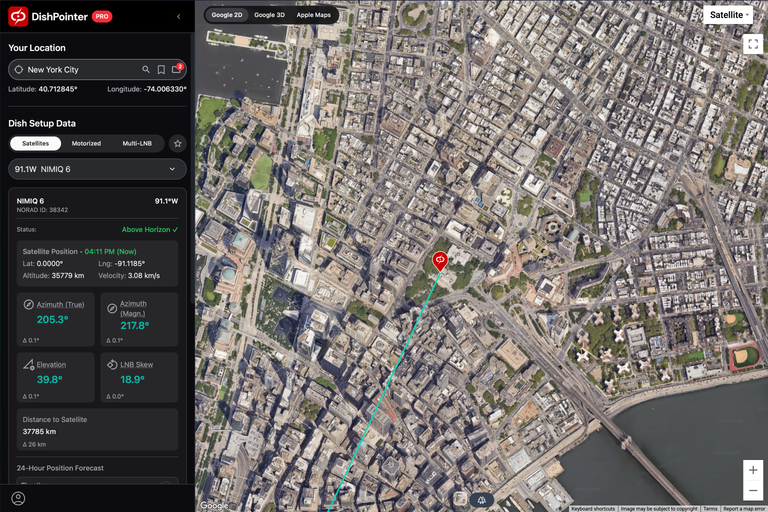
Task: Switch to the Multi-LNB tab
Action: (137, 144)
